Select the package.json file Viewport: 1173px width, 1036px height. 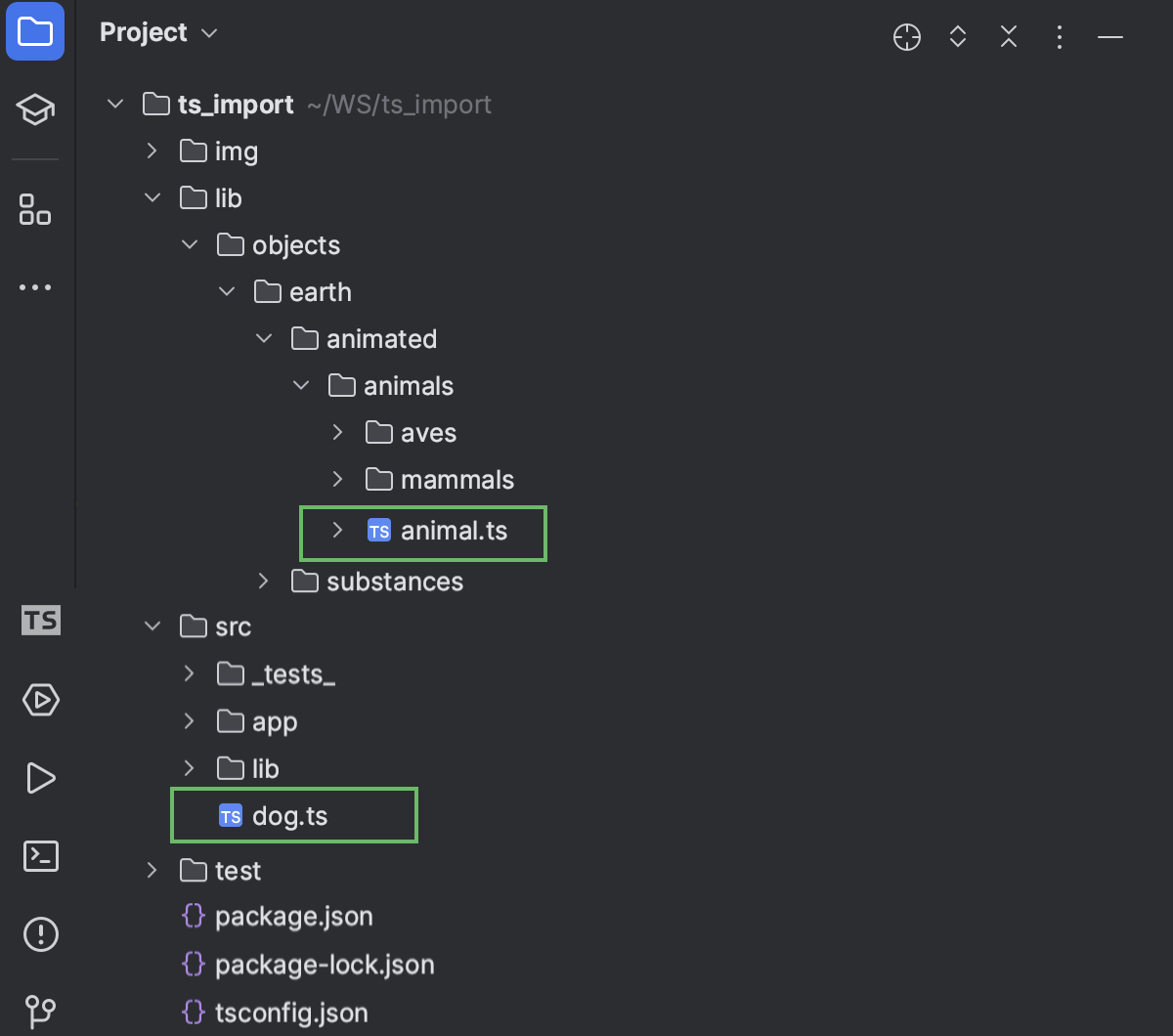click(293, 917)
